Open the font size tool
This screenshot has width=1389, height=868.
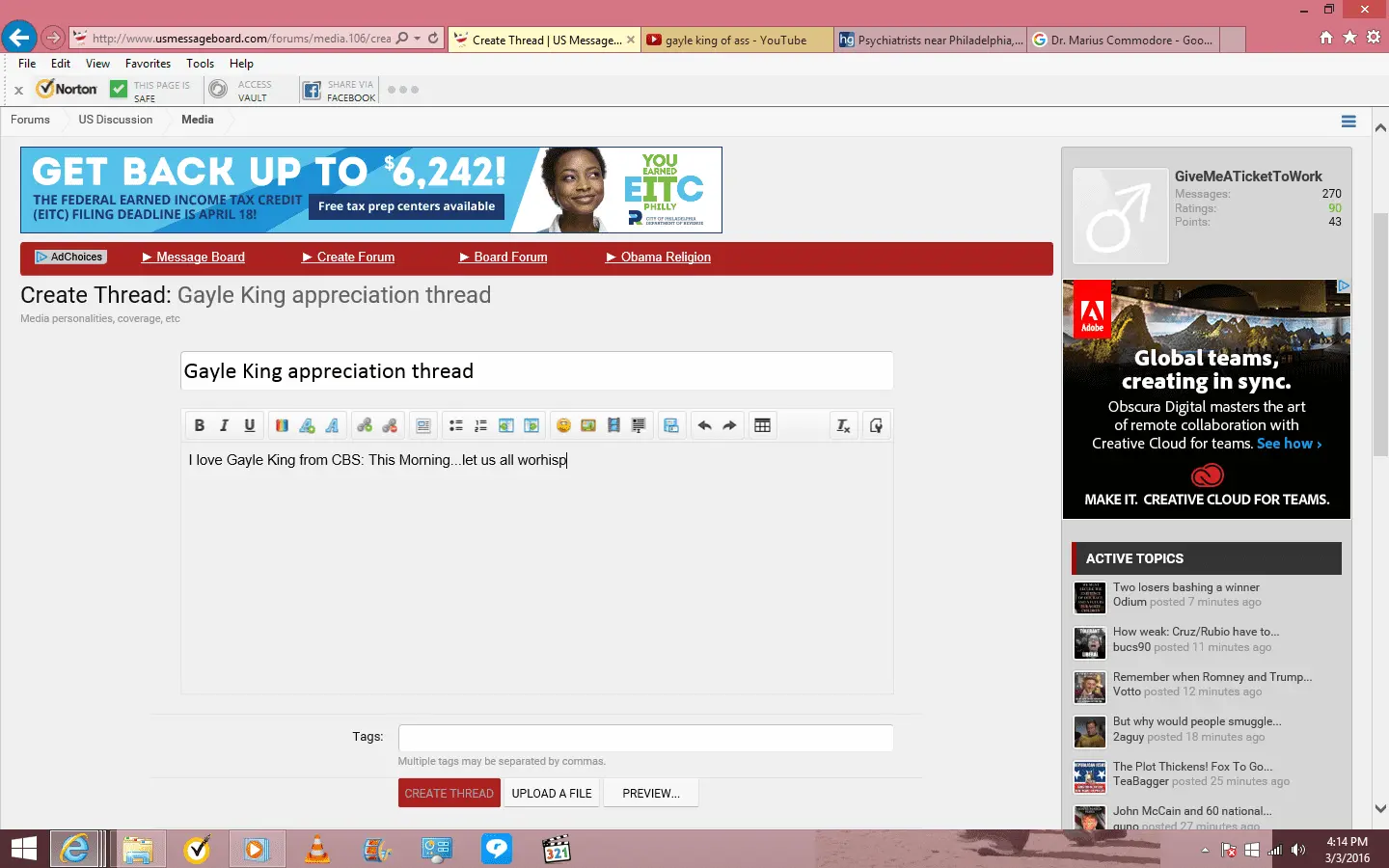point(307,425)
